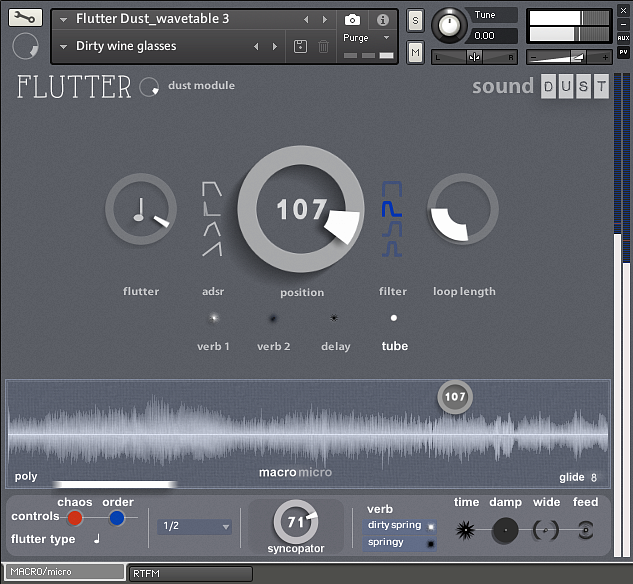
Task: Click the 107 position marker on waveform
Action: (x=455, y=397)
